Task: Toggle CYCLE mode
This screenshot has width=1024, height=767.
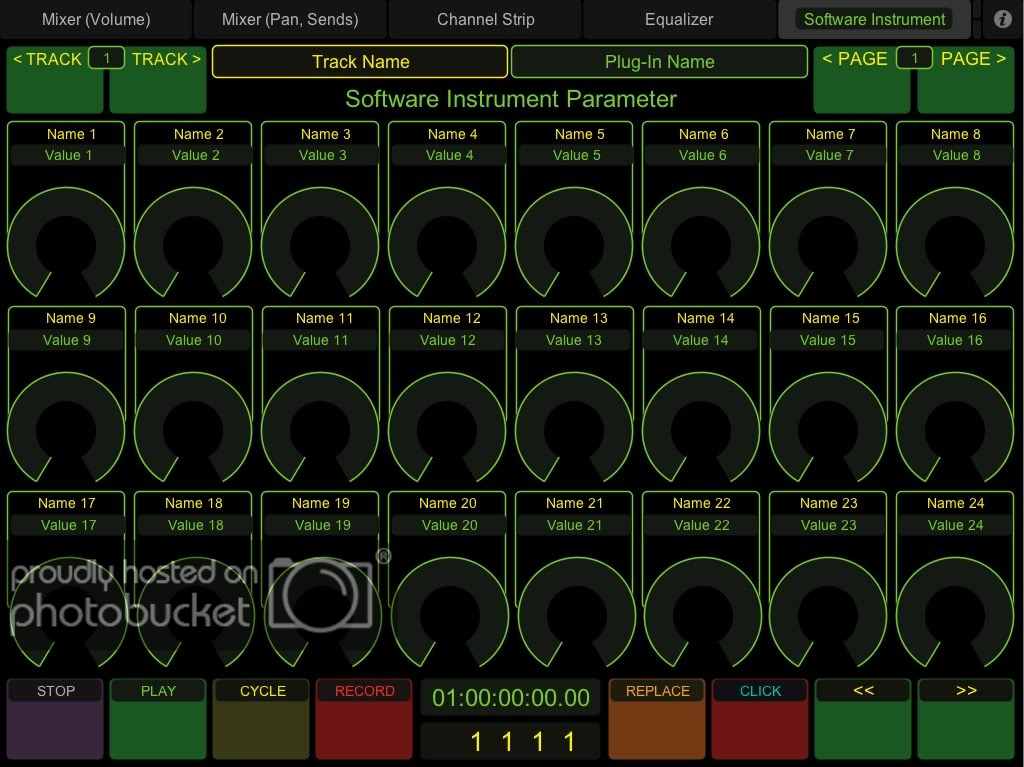Action: click(x=262, y=719)
